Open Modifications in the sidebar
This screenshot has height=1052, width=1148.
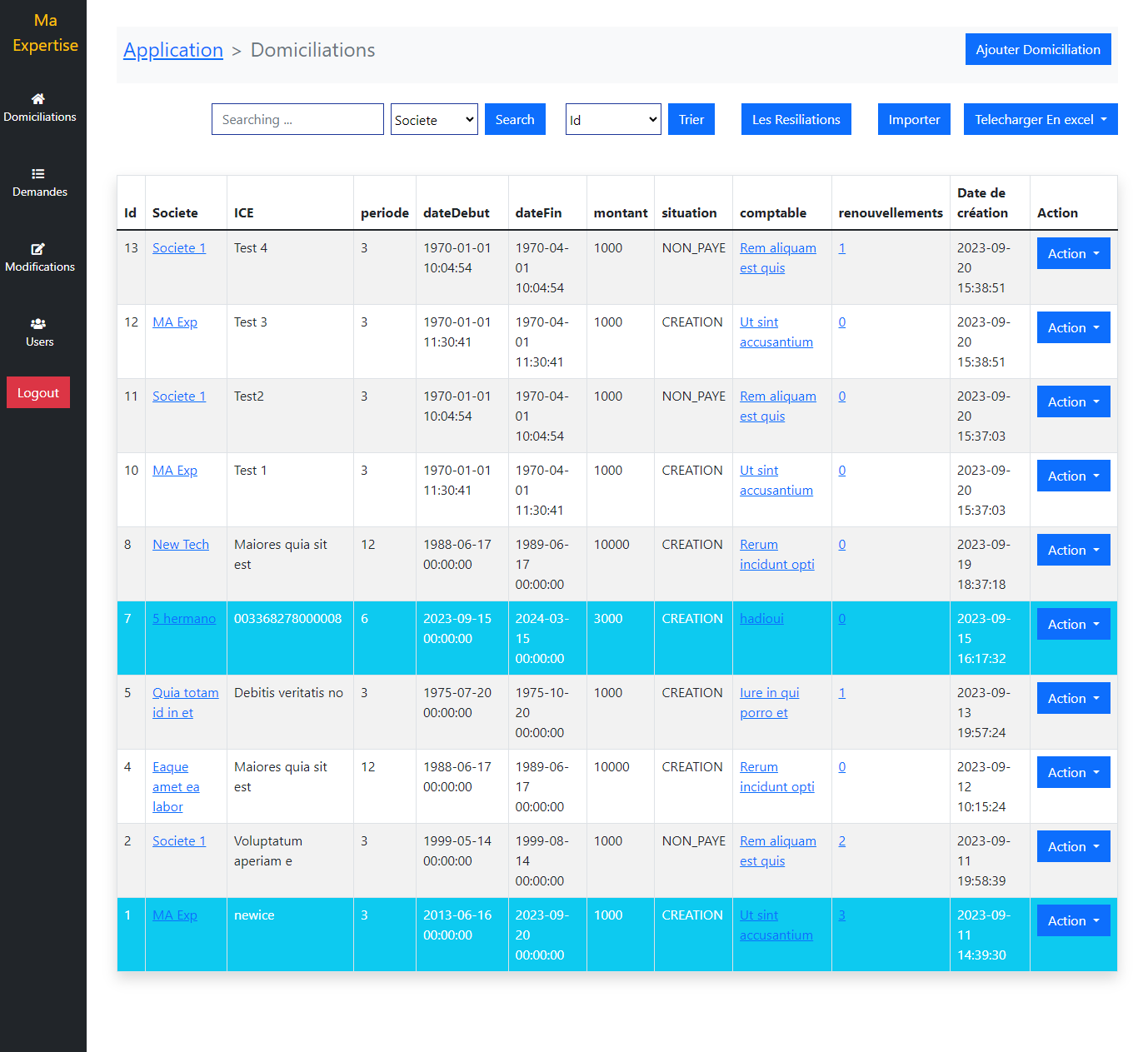(x=40, y=267)
